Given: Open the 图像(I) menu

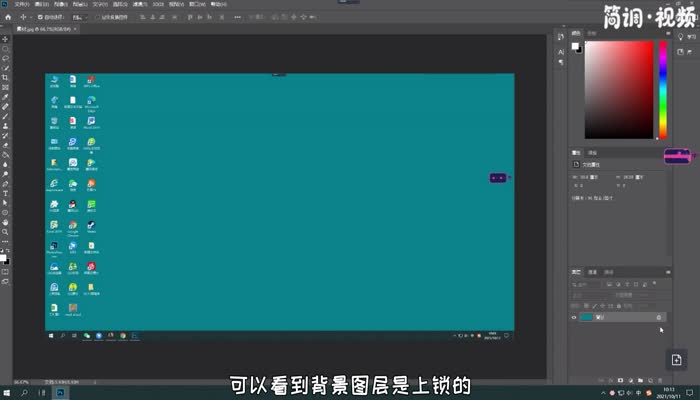Looking at the screenshot, I should pos(61,4).
